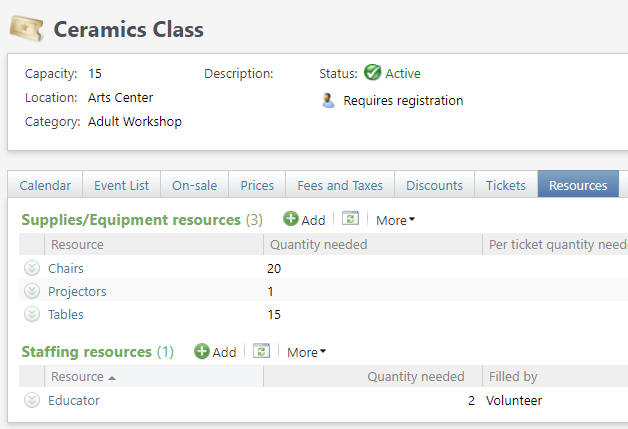628x429 pixels.
Task: Click the green Add icon for Supplies/Equipment
Action: (291, 219)
